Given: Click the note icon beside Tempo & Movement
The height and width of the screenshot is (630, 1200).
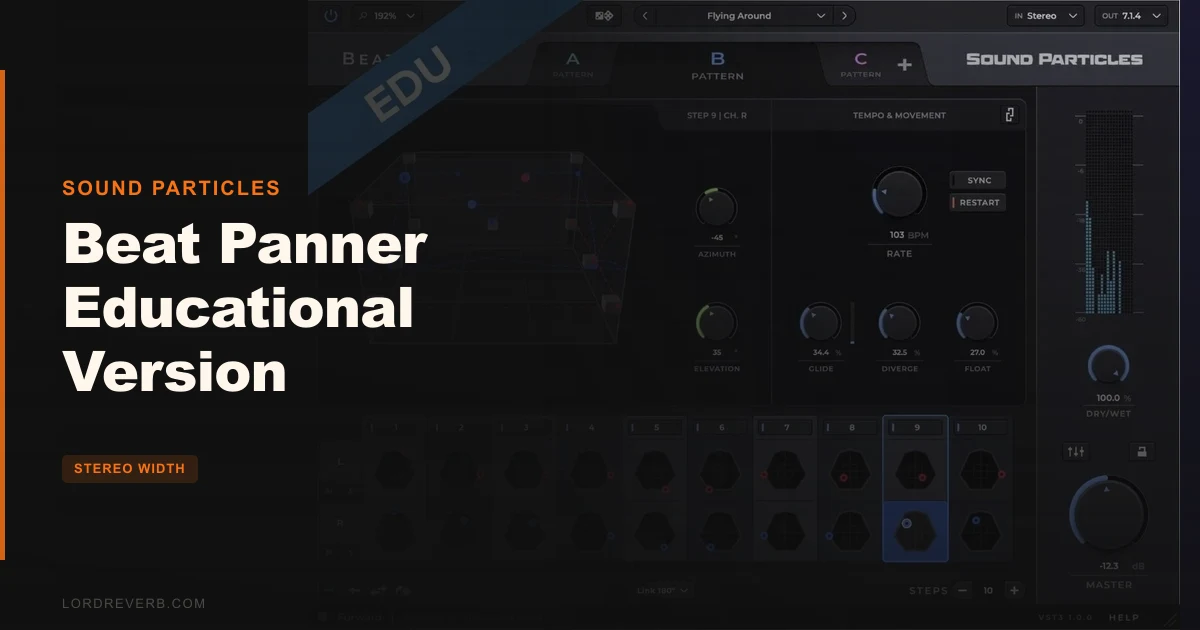Looking at the screenshot, I should pos(1009,115).
